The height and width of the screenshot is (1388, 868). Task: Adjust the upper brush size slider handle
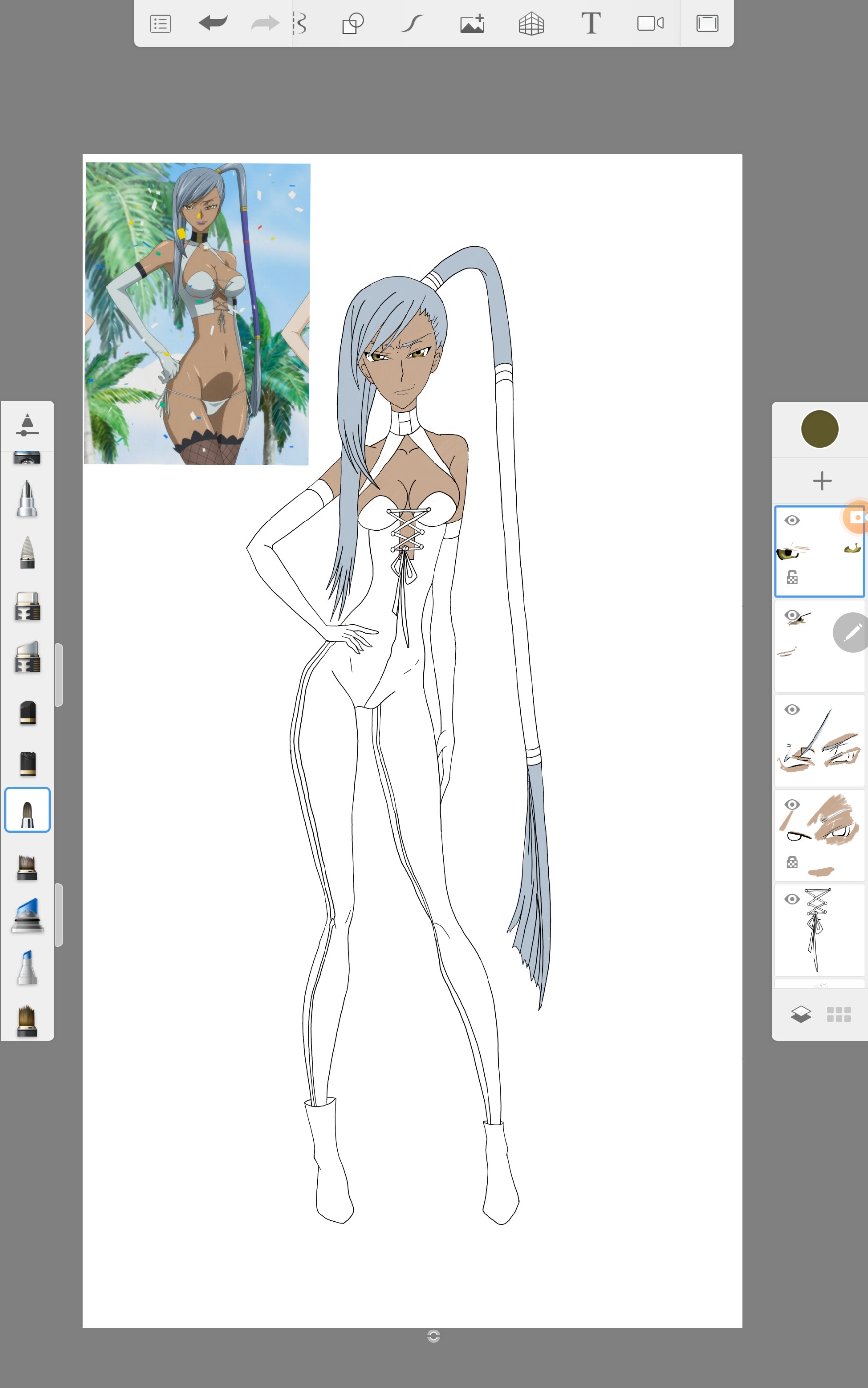59,675
